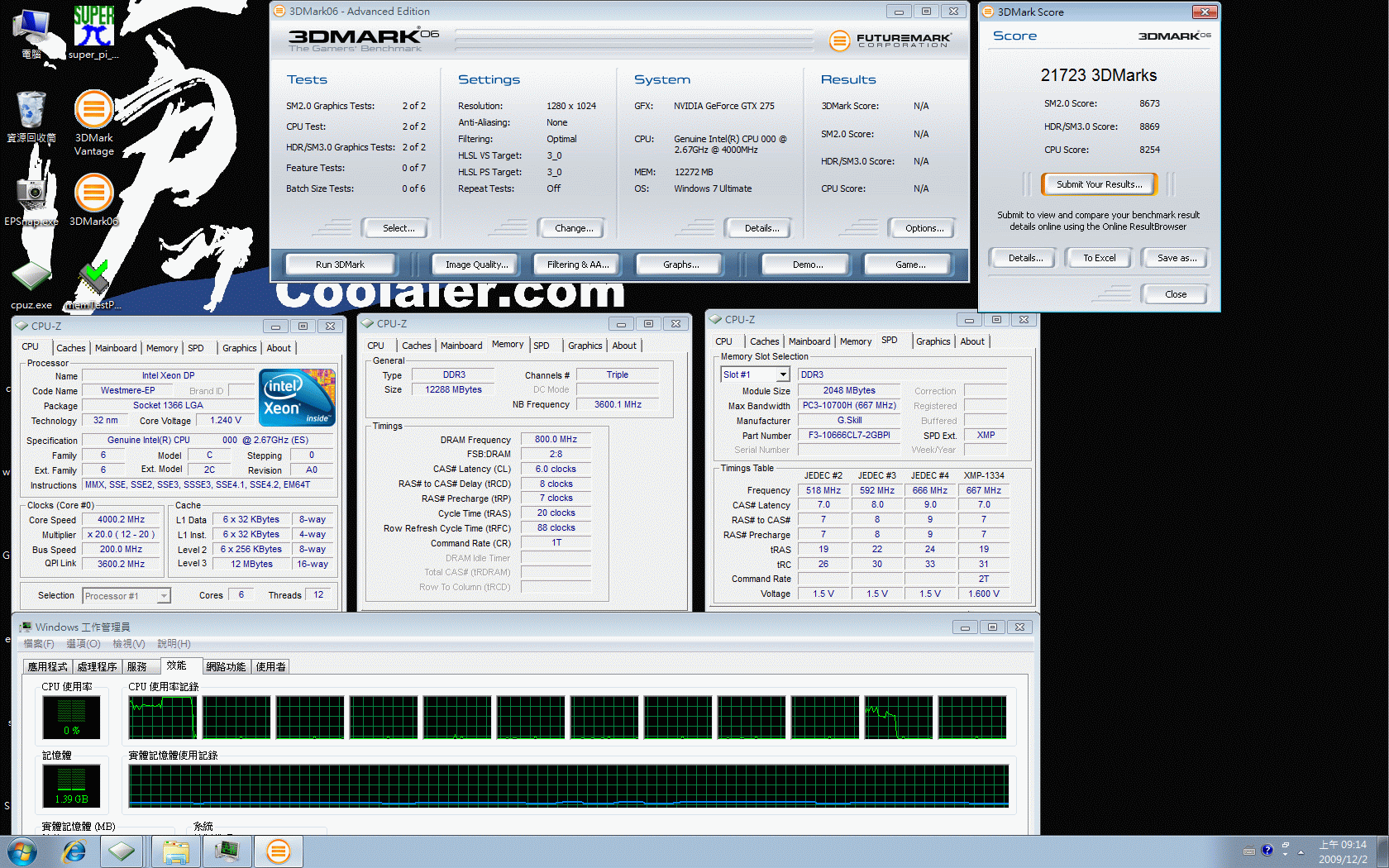
Task: Click the Game button in 3DMark06
Action: (x=908, y=265)
